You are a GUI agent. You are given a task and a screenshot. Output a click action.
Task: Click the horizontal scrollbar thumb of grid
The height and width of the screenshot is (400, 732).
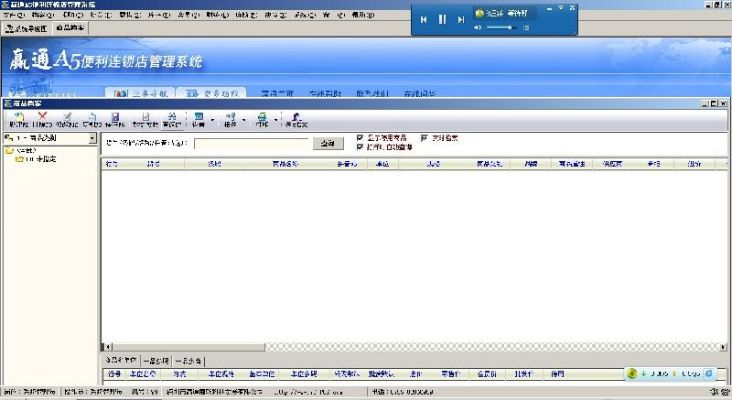189,347
